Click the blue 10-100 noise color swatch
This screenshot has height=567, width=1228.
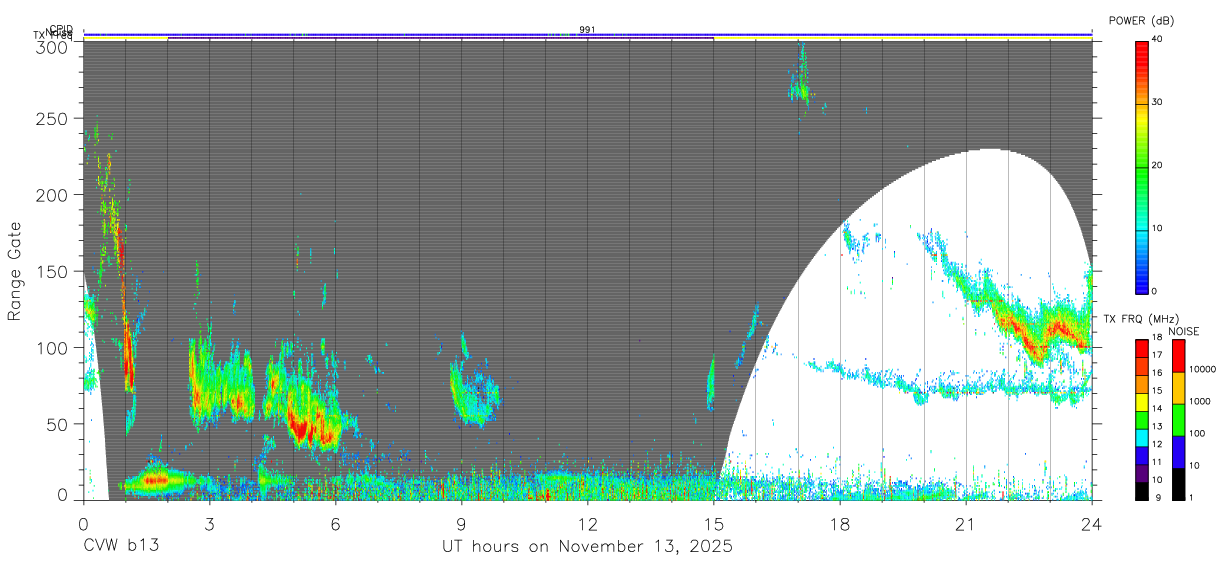1179,452
